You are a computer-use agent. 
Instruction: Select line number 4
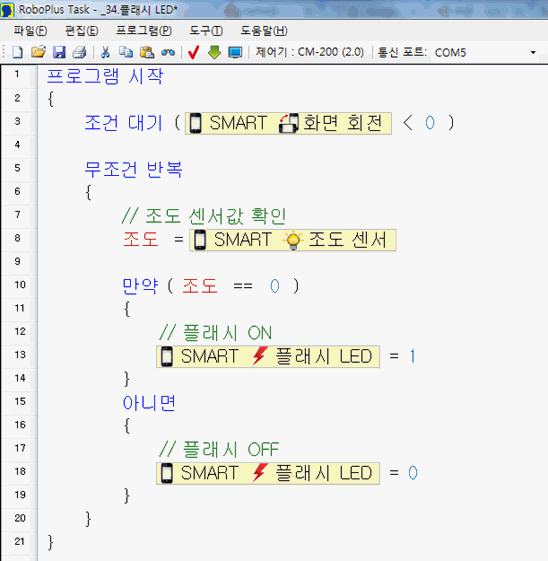(17, 145)
